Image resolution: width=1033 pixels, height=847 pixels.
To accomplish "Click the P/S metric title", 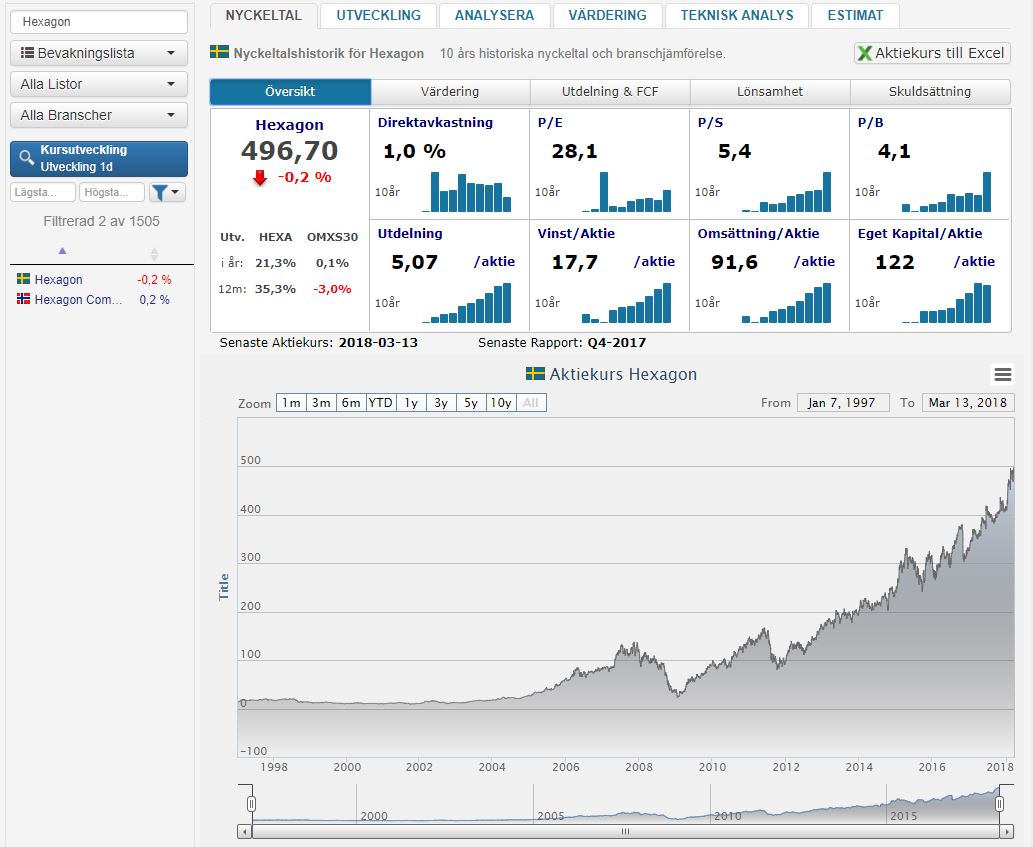I will pos(710,123).
